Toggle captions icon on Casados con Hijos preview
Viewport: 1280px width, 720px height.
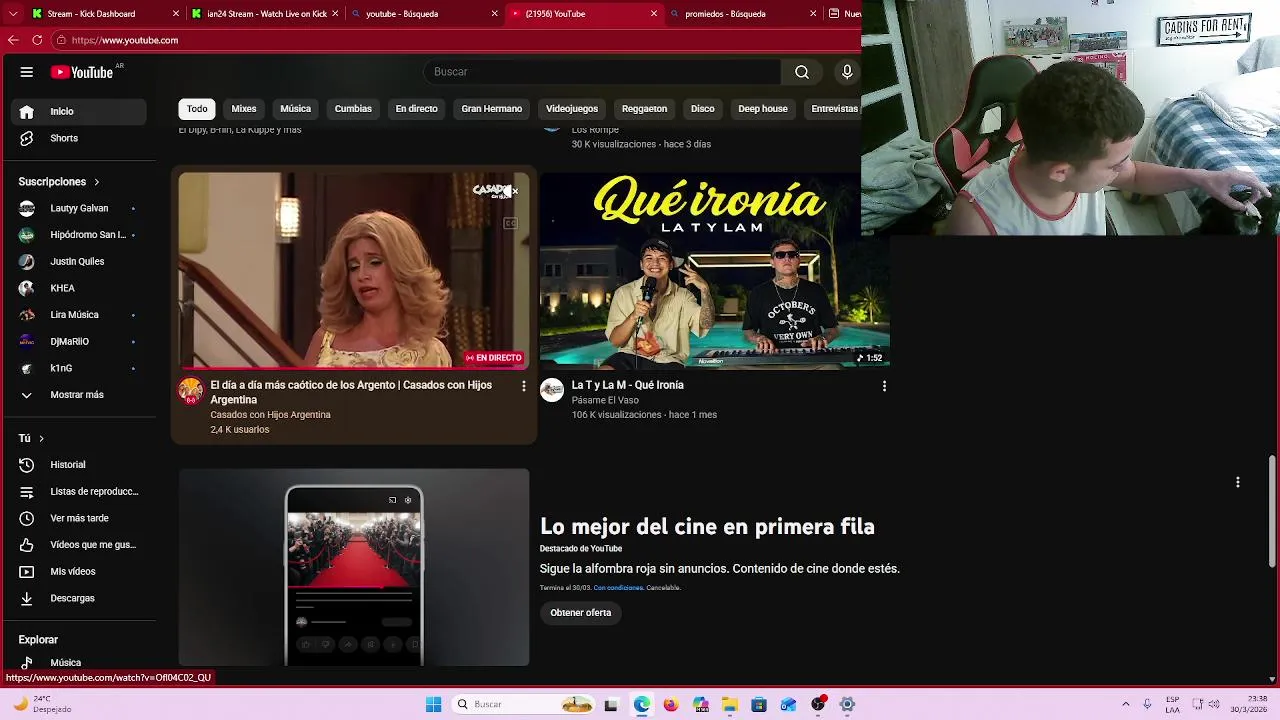pyautogui.click(x=510, y=223)
